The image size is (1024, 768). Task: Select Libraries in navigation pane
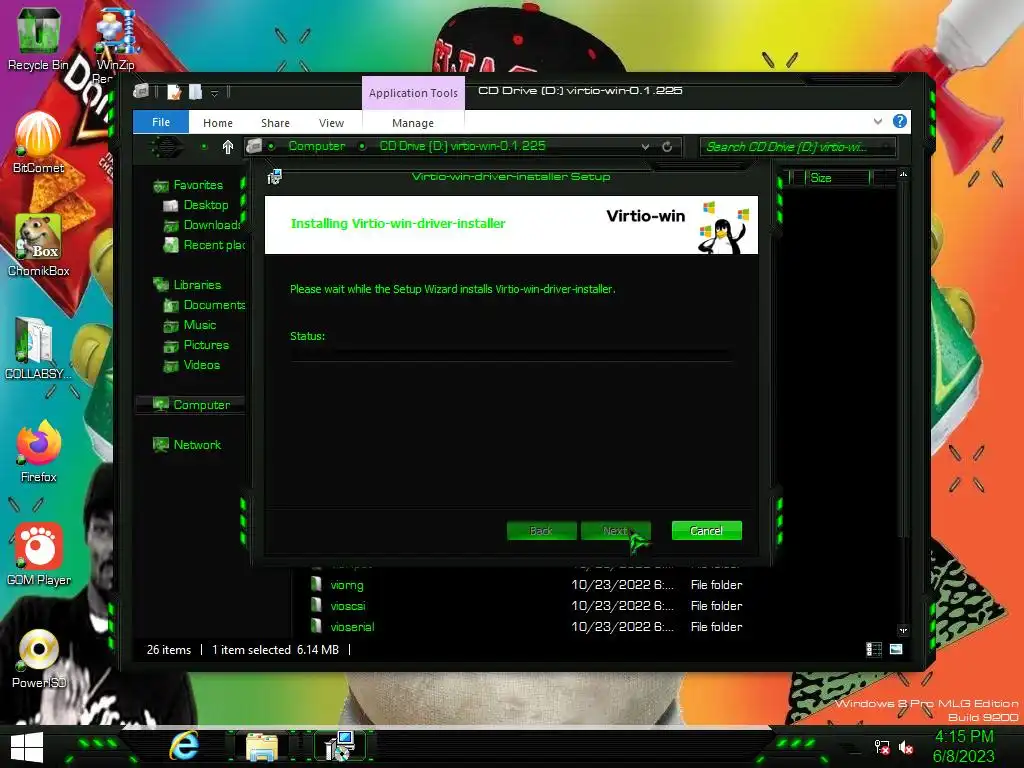click(196, 285)
